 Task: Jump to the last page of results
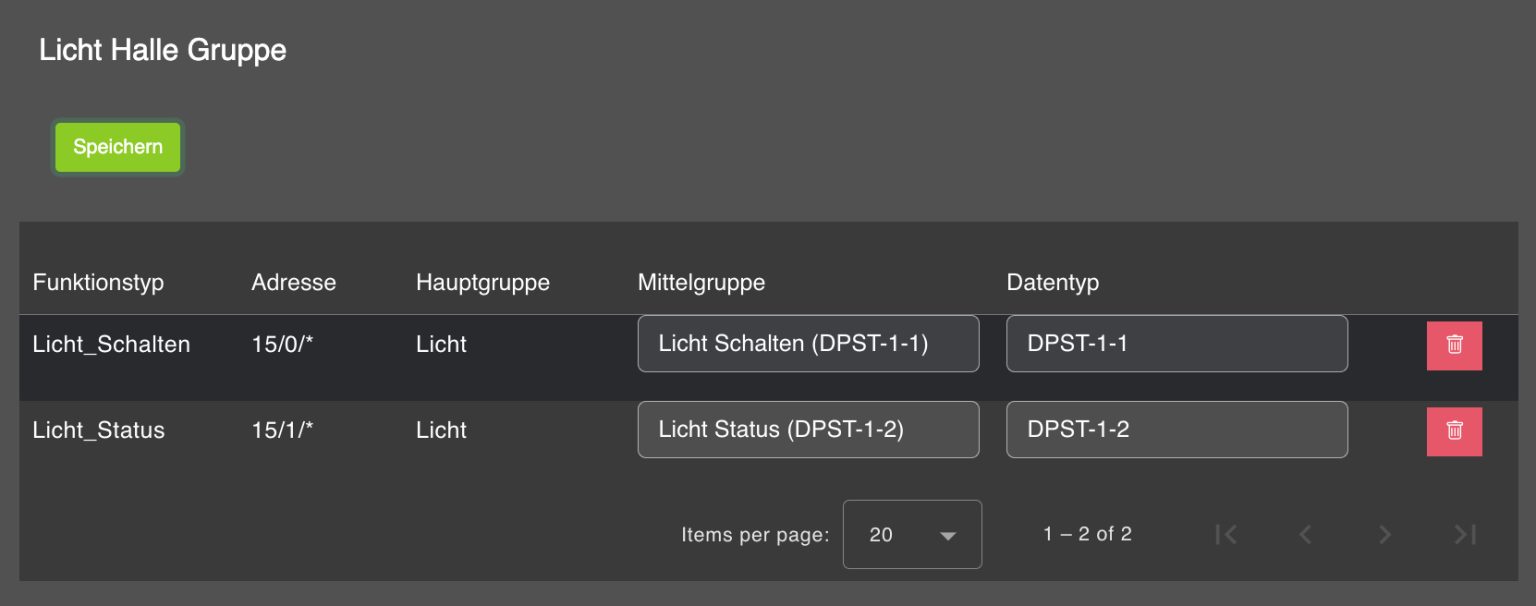point(1463,534)
